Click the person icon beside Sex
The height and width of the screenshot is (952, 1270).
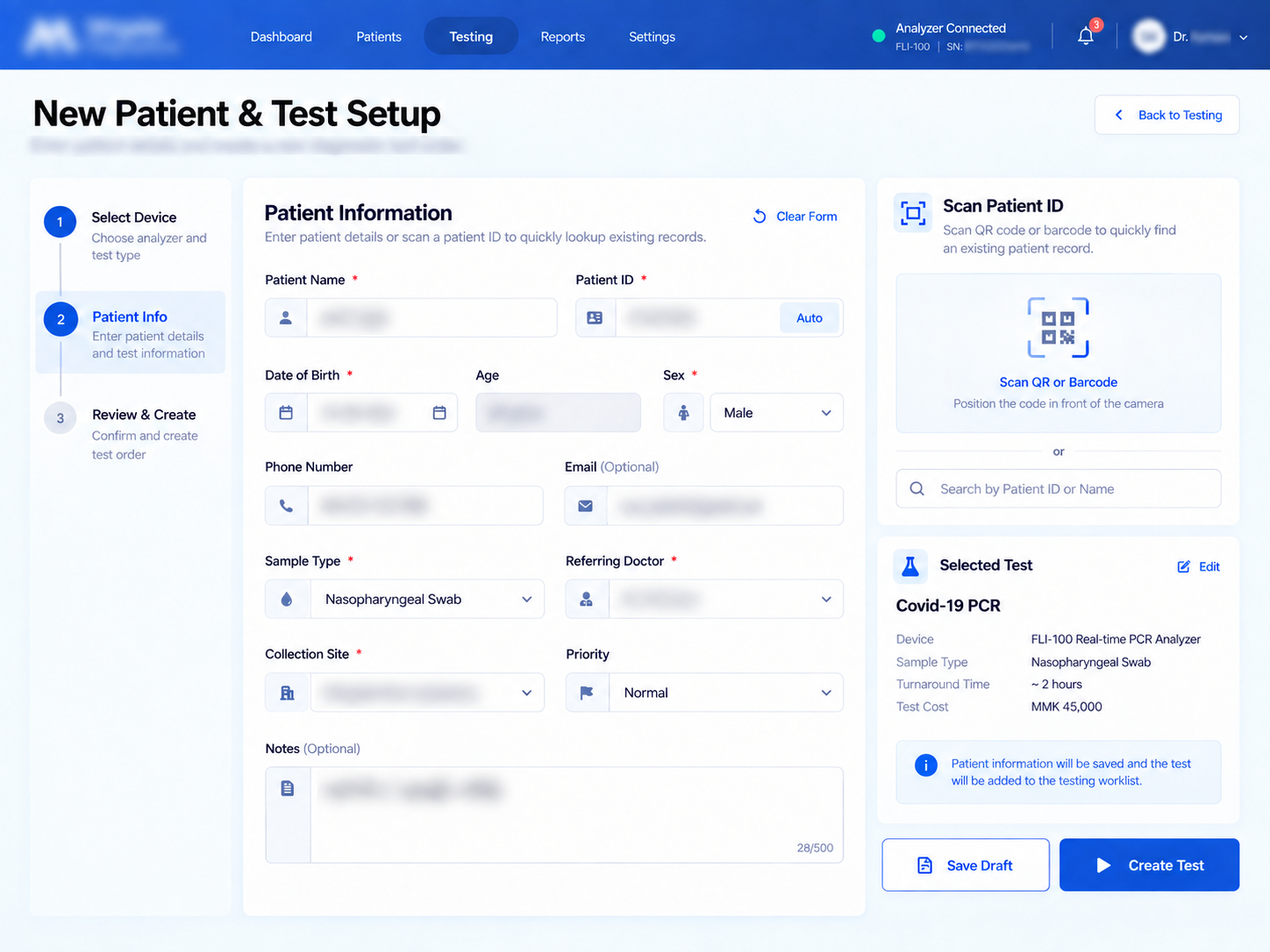683,413
